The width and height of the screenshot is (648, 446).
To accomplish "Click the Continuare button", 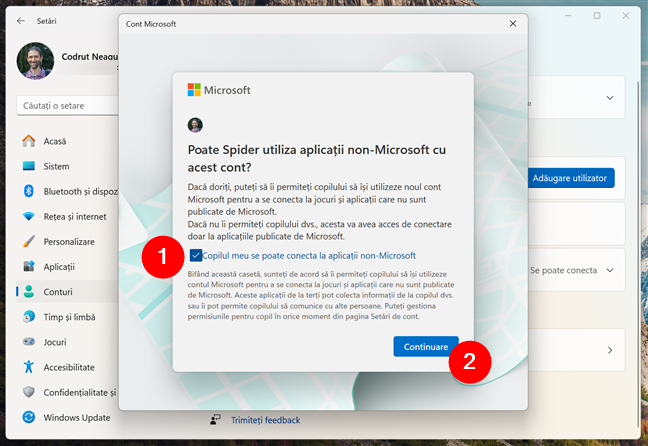I will [426, 346].
